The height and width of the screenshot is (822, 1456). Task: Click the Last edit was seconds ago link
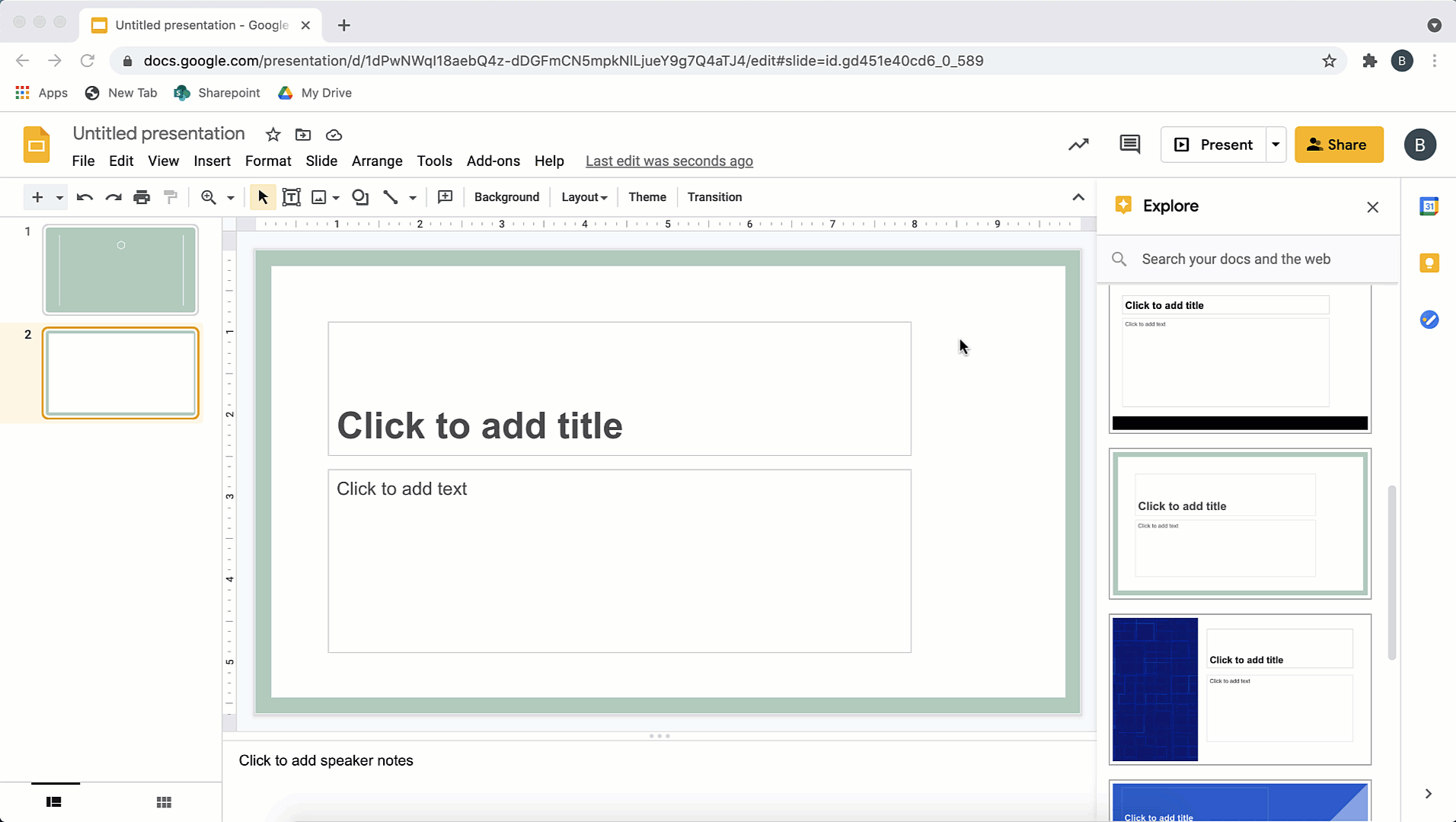click(x=669, y=161)
